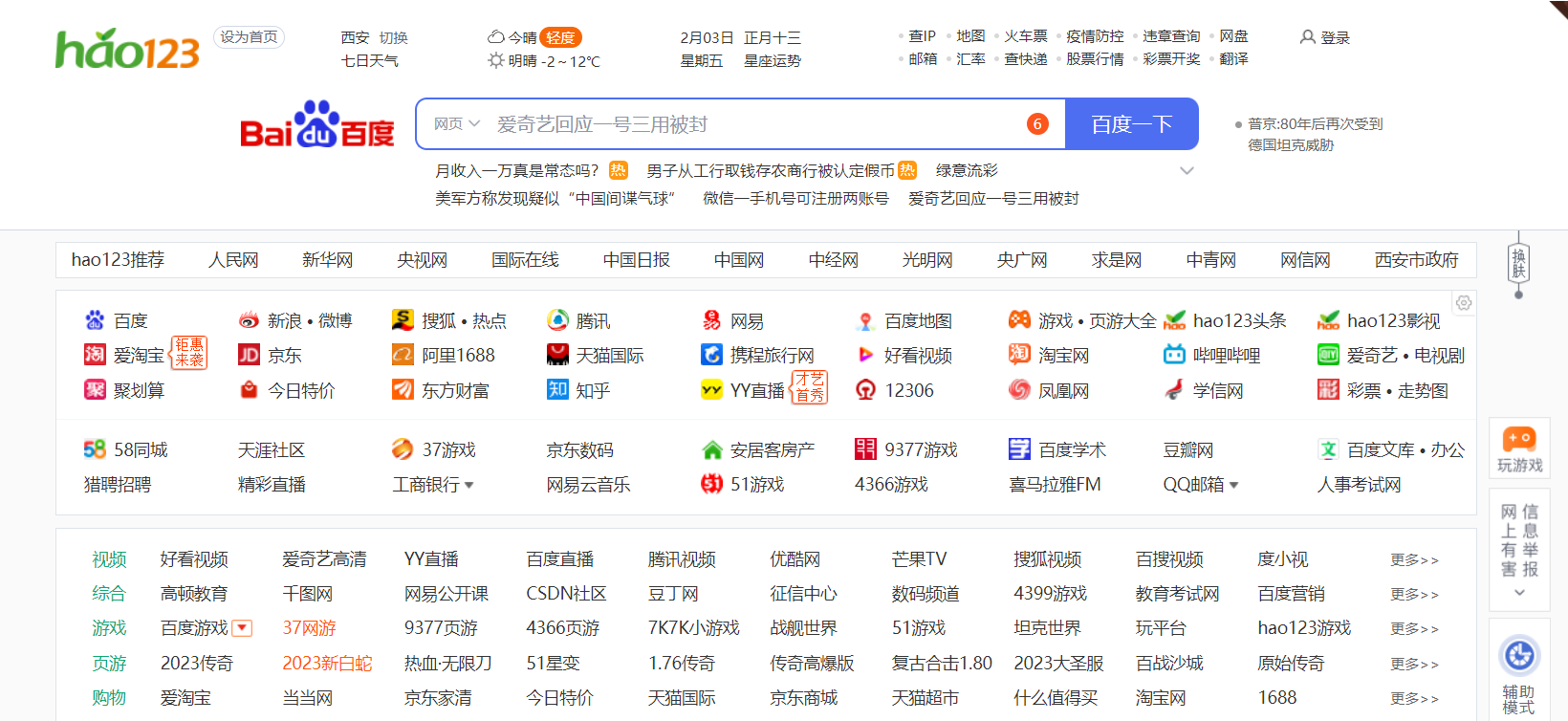1568x721 pixels.
Task: Open the 人事考试网 link
Action: (1359, 485)
